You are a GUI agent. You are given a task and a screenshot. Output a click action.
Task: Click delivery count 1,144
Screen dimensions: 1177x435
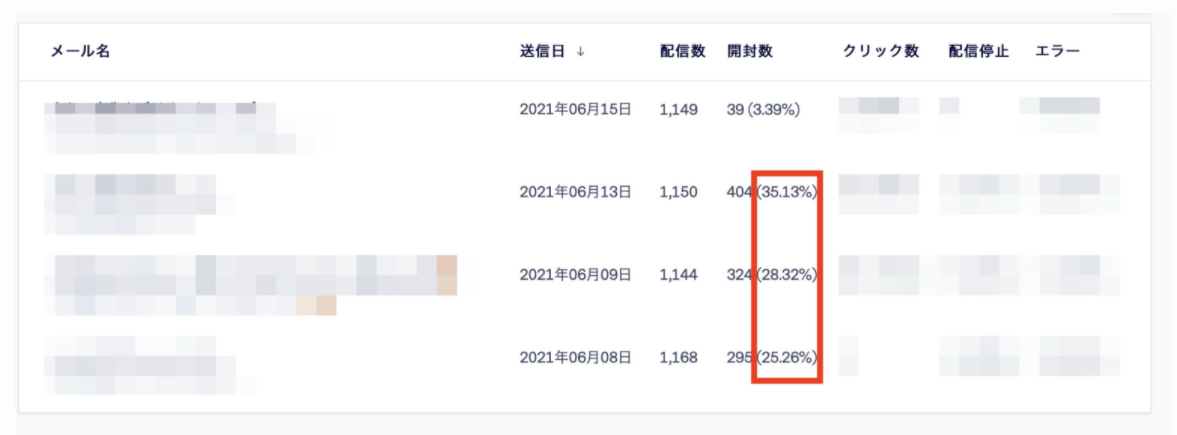679,275
